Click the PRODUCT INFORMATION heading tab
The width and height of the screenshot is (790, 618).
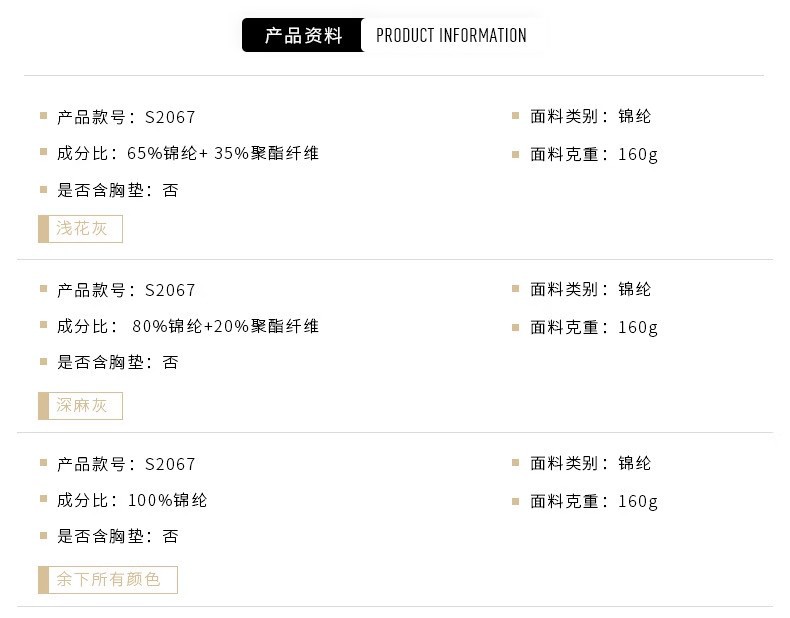451,36
